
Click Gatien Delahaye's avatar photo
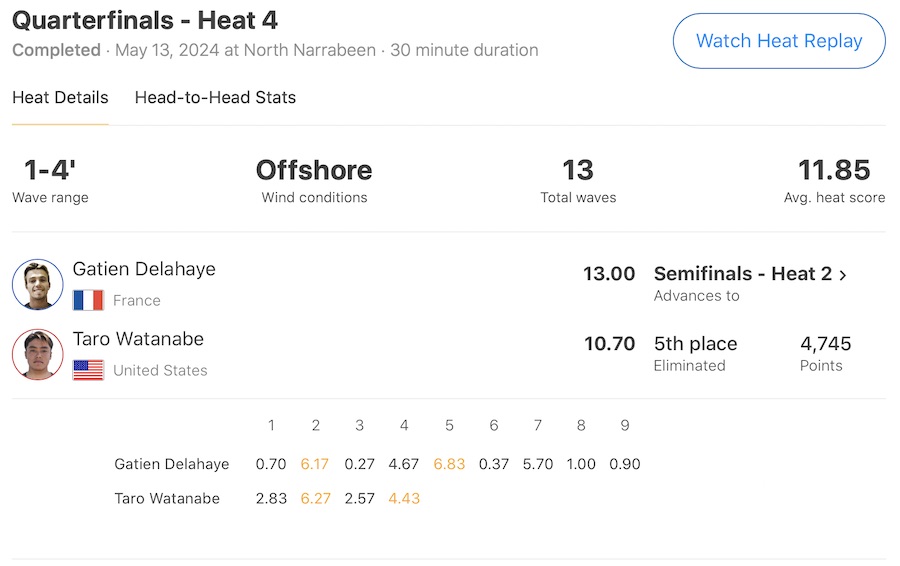coord(38,285)
